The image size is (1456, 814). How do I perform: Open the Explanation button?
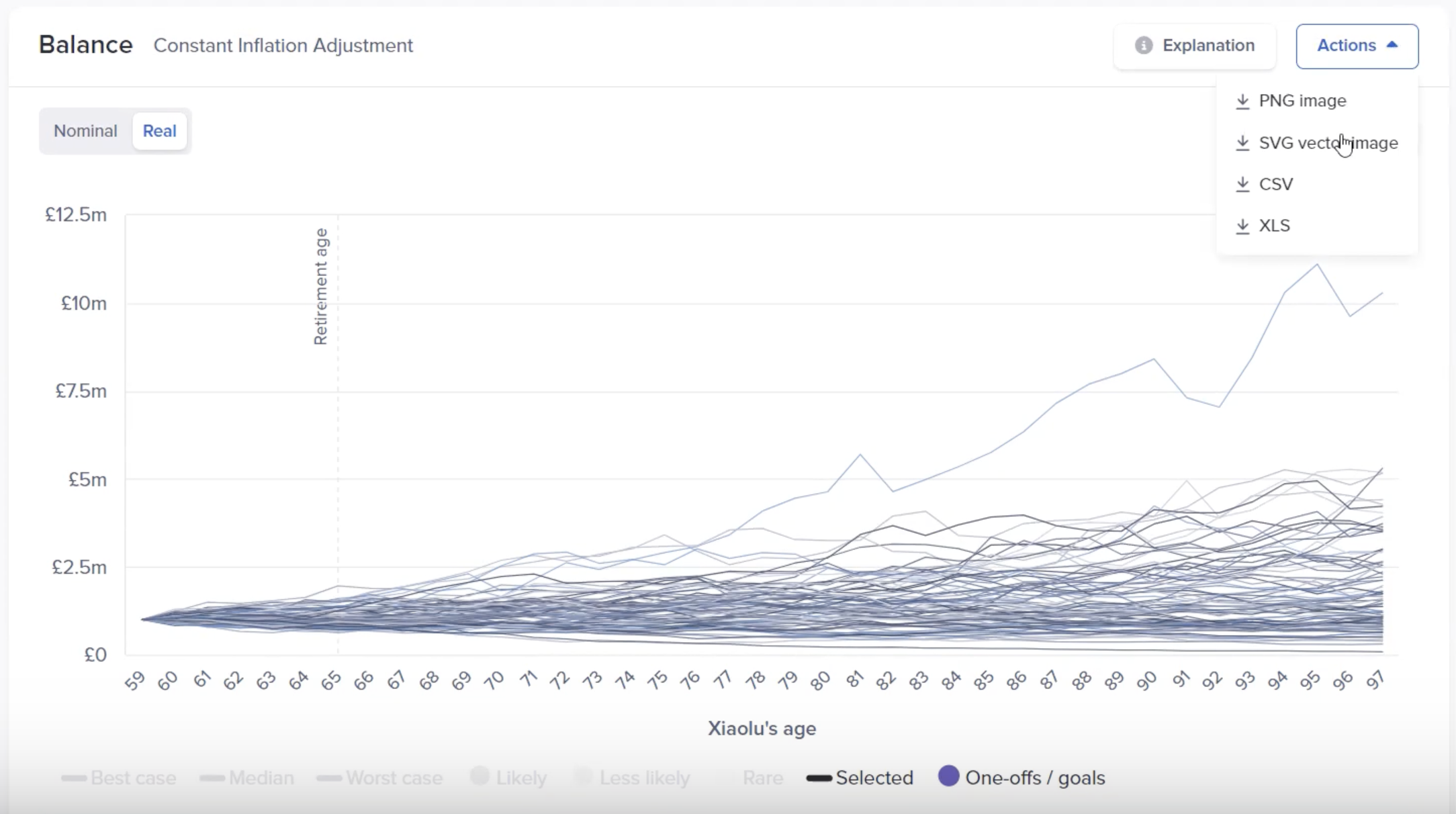coord(1195,46)
